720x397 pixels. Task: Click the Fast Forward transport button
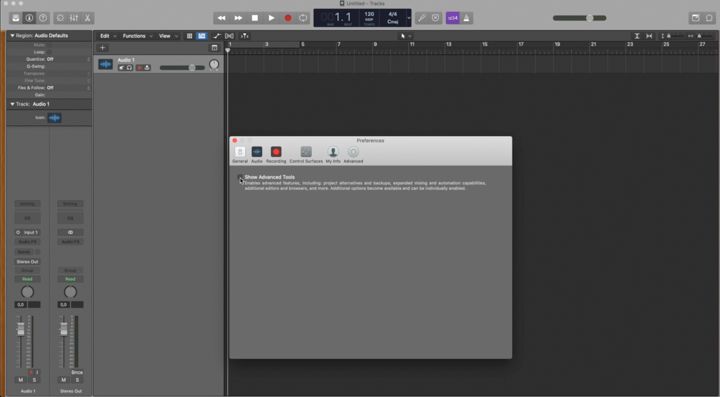(x=238, y=18)
